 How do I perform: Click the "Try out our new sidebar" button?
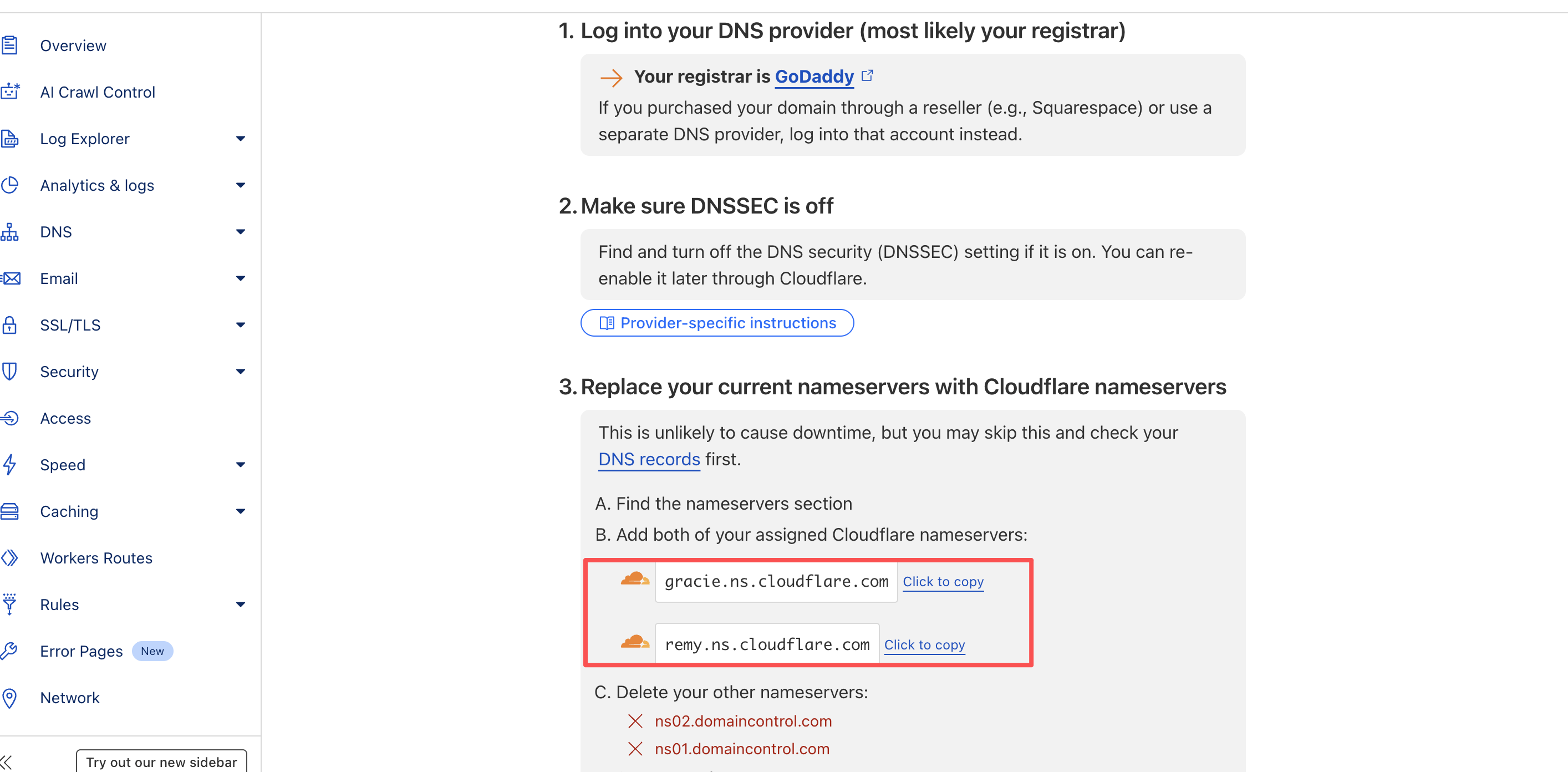tap(161, 762)
